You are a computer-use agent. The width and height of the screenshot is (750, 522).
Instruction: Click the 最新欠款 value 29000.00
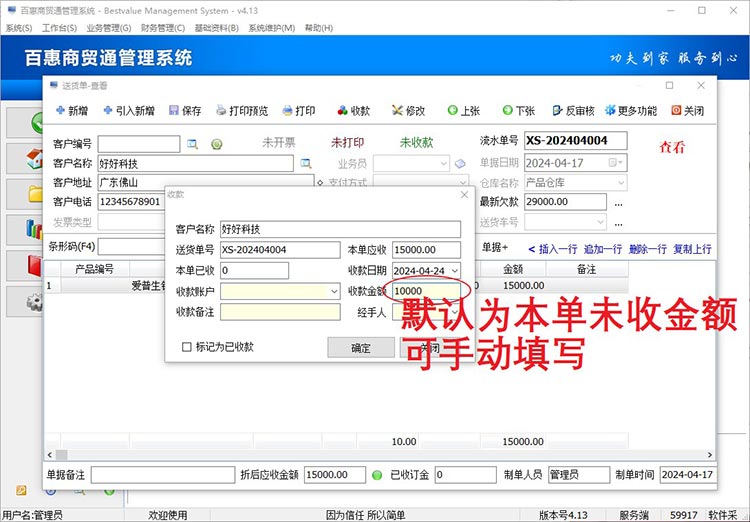click(565, 202)
